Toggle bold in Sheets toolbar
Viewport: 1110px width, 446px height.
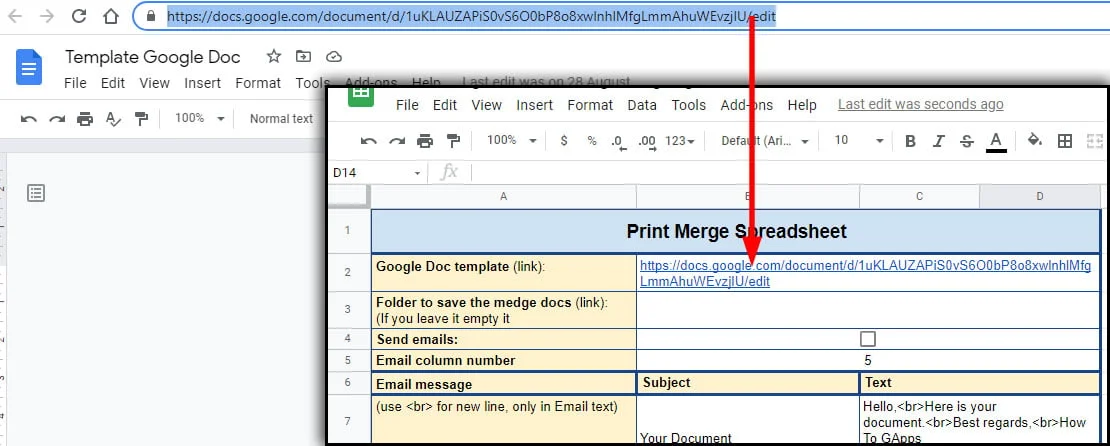click(910, 141)
